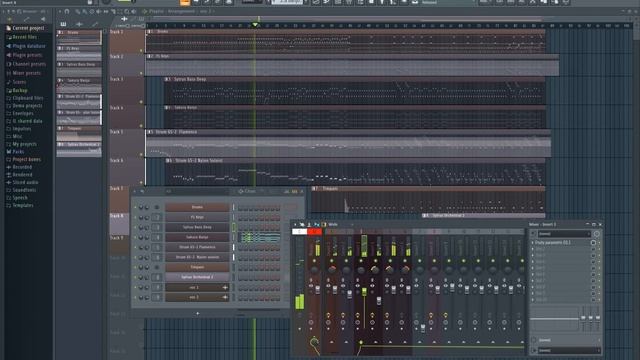This screenshot has width=640, height=360.
Task: Open Recent files in browser
Action: [x=22, y=37]
